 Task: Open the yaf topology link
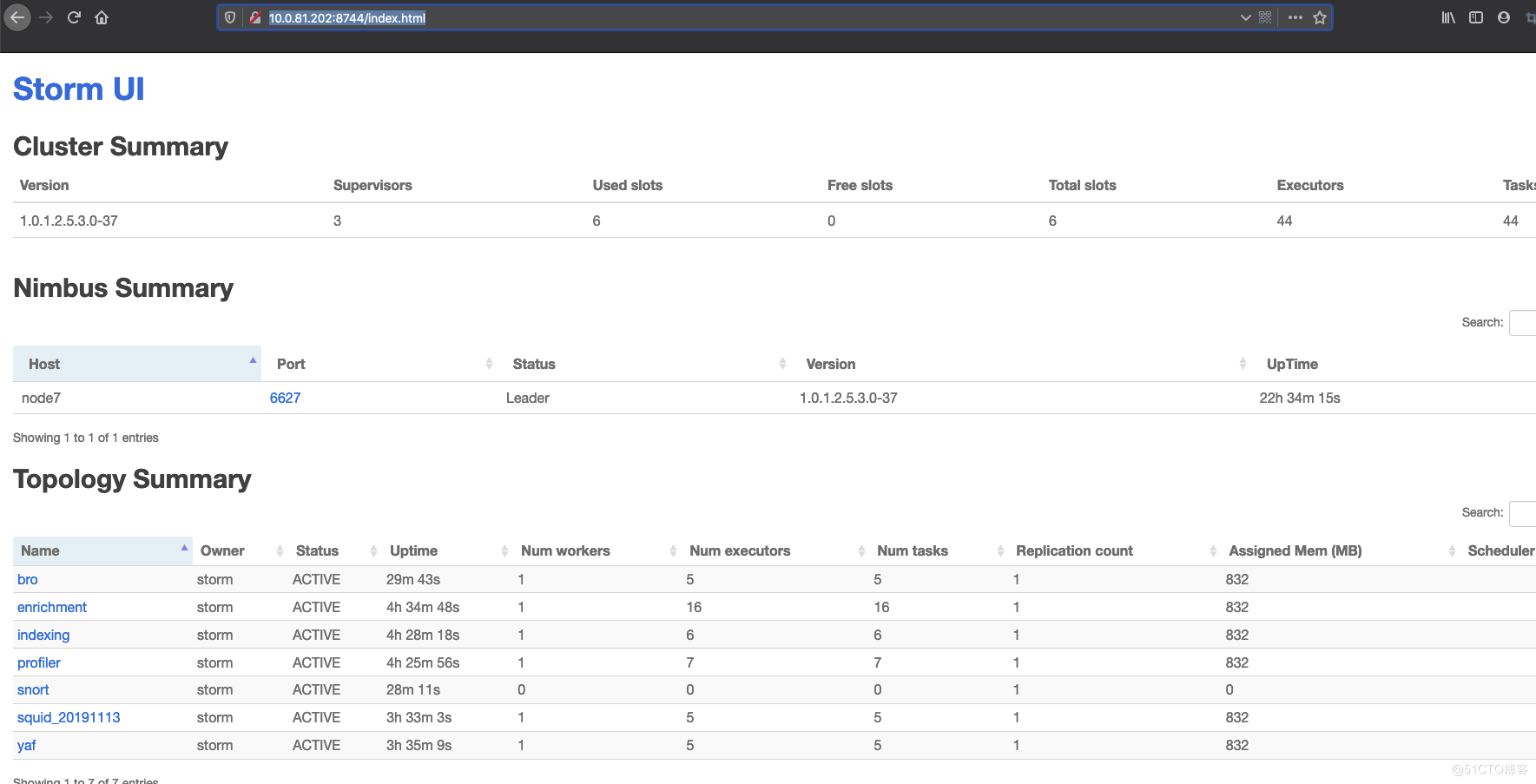coord(27,745)
